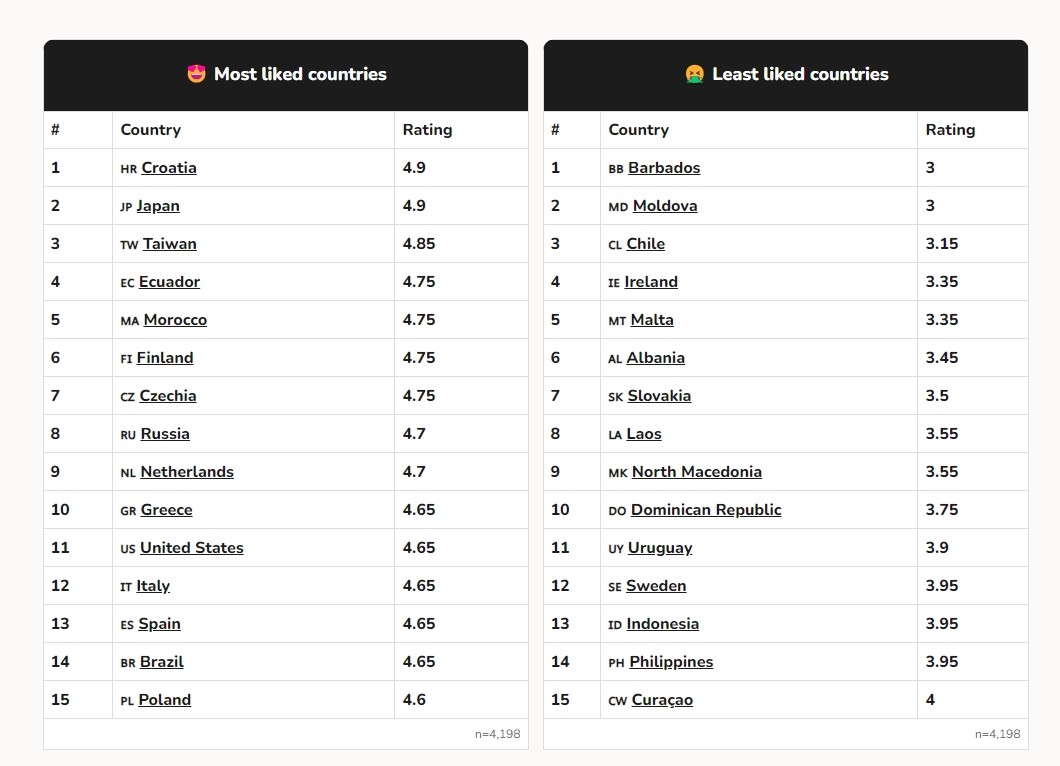
Task: Open the Barbados link
Action: (664, 168)
